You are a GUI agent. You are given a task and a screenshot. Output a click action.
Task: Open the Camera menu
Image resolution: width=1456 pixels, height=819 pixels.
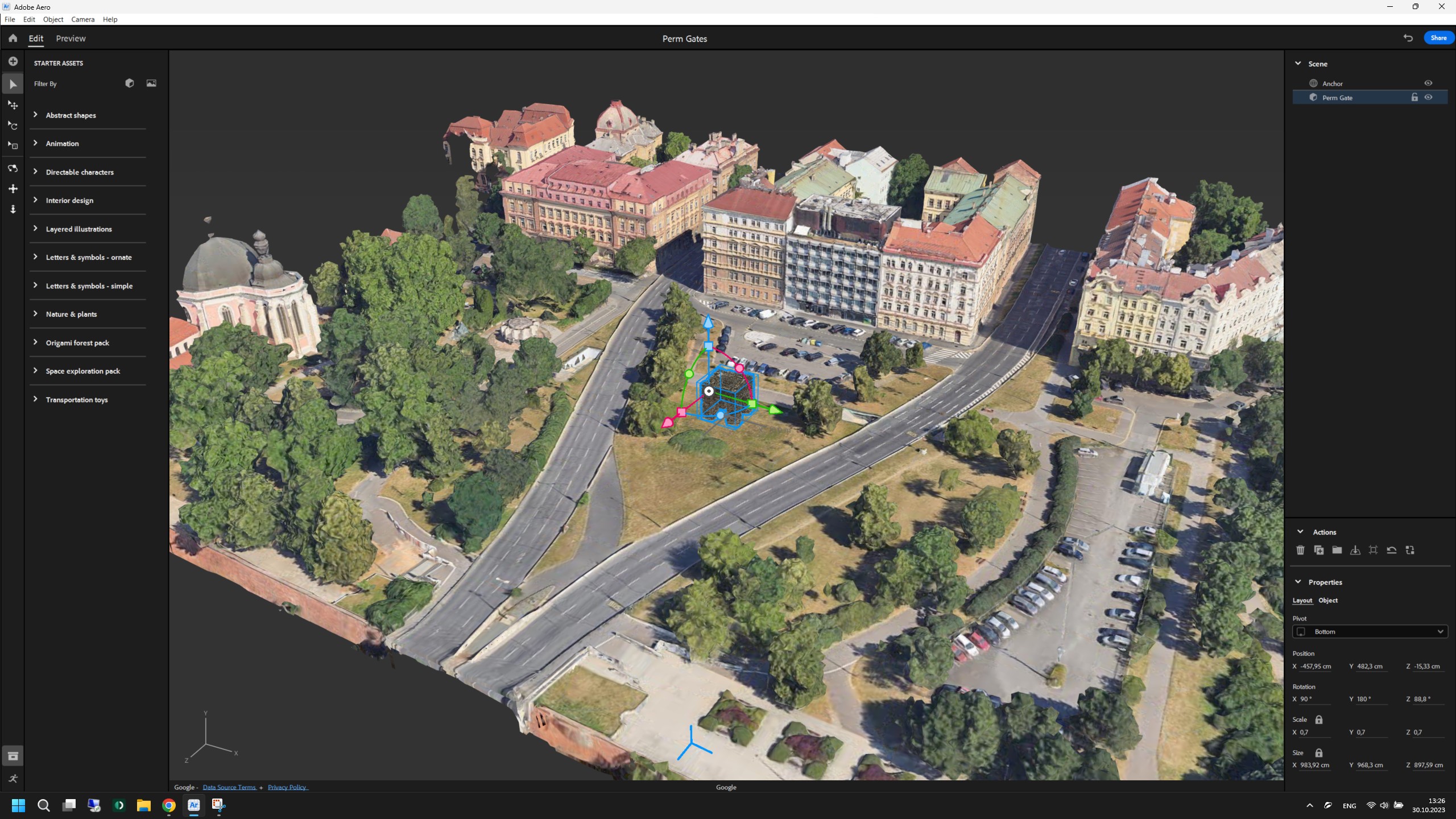pyautogui.click(x=82, y=19)
